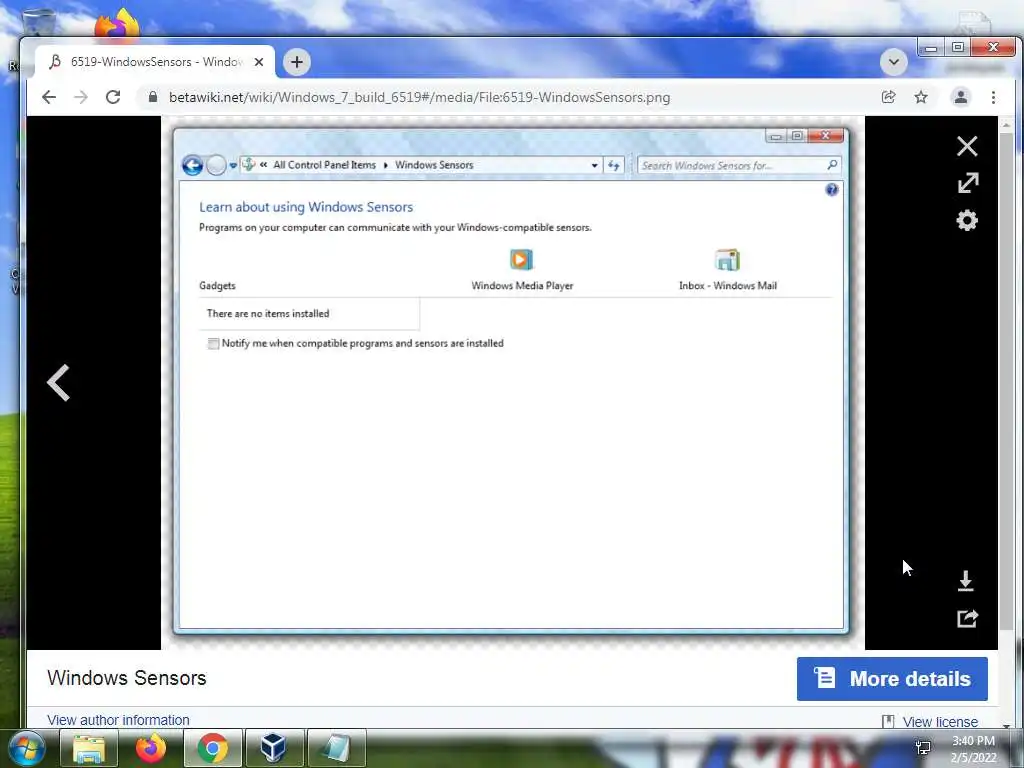
Task: Open VirtualBox from the taskbar
Action: (x=274, y=748)
